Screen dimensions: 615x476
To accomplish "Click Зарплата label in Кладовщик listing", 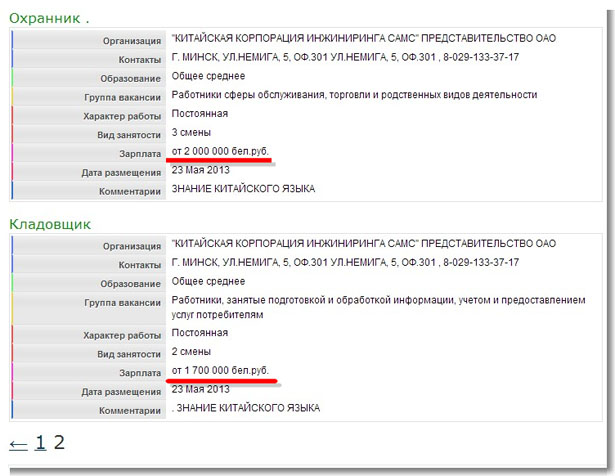I will click(139, 374).
